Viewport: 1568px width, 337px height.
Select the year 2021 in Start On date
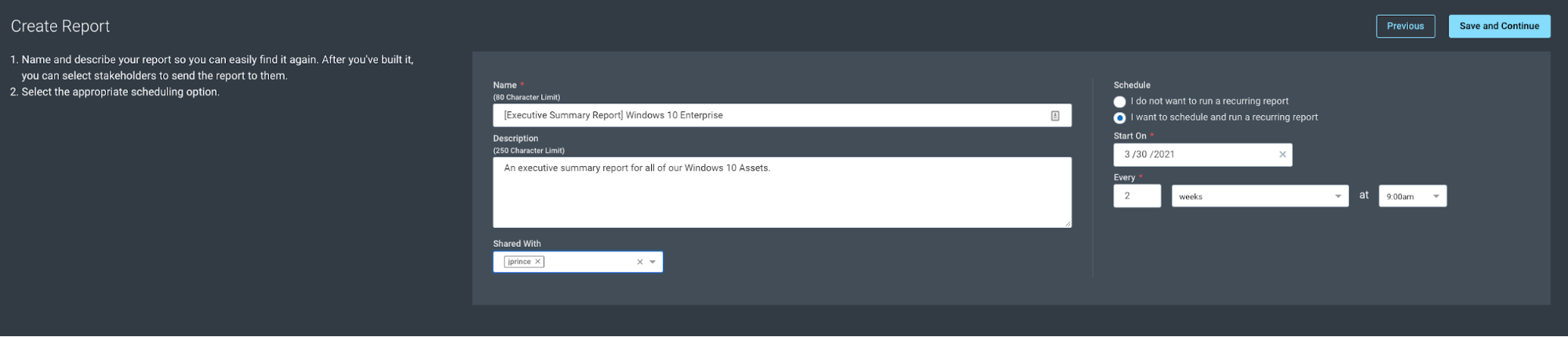tap(1164, 154)
